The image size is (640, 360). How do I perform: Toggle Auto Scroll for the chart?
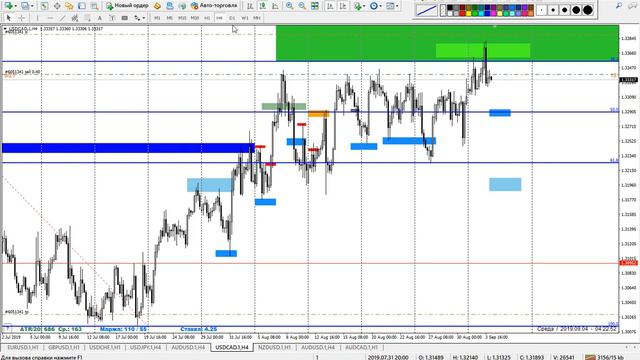330,6
